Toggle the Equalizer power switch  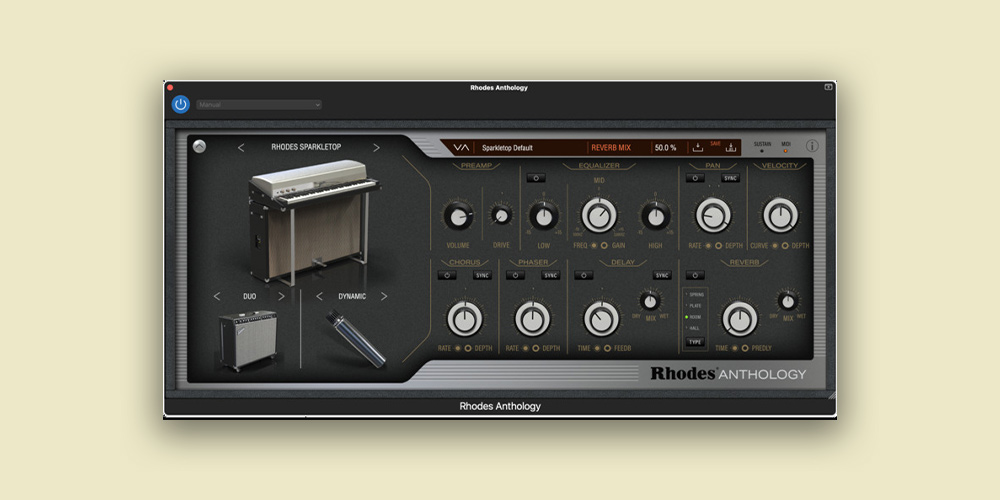click(x=537, y=178)
